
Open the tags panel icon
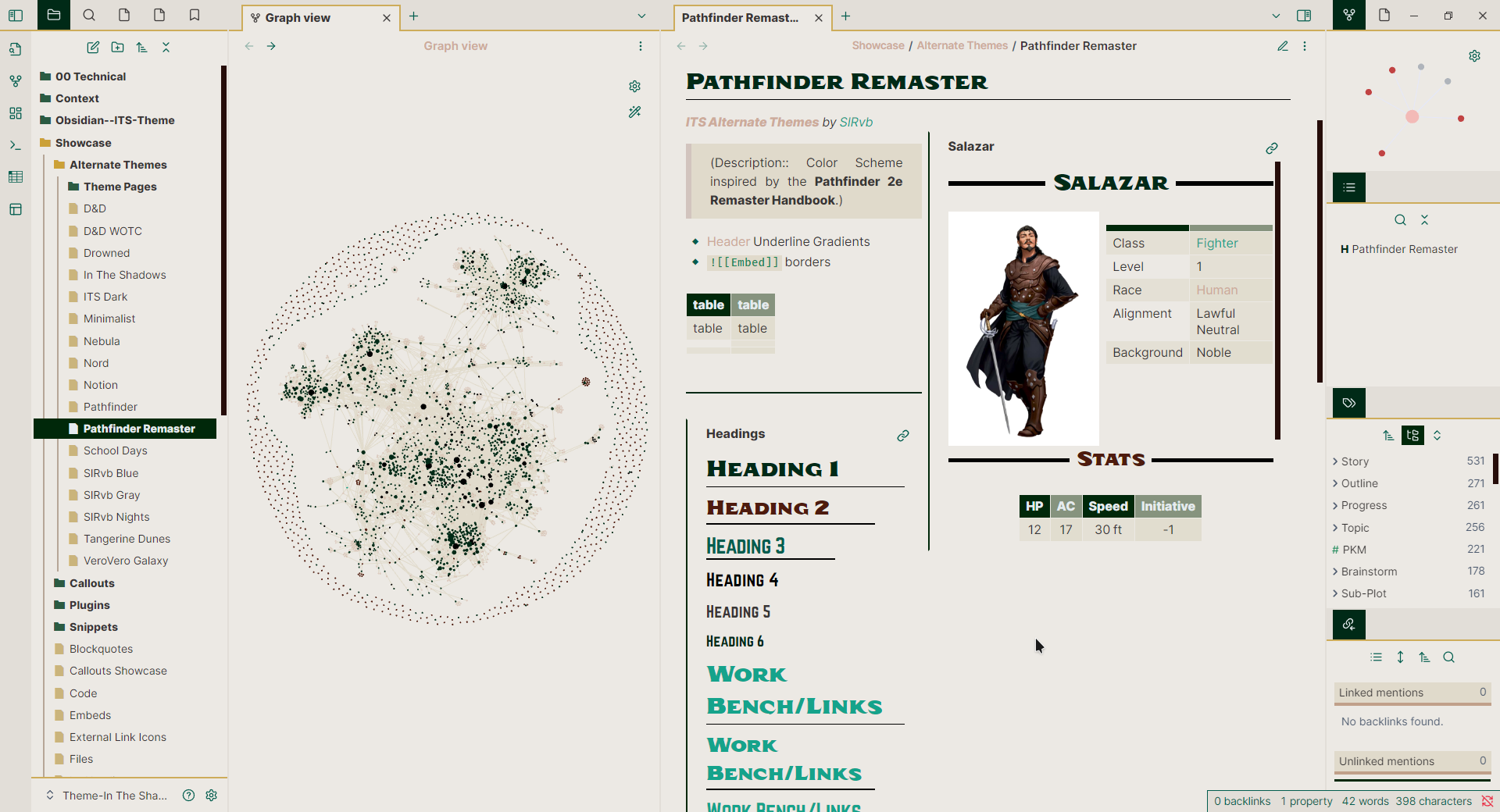pos(1349,403)
